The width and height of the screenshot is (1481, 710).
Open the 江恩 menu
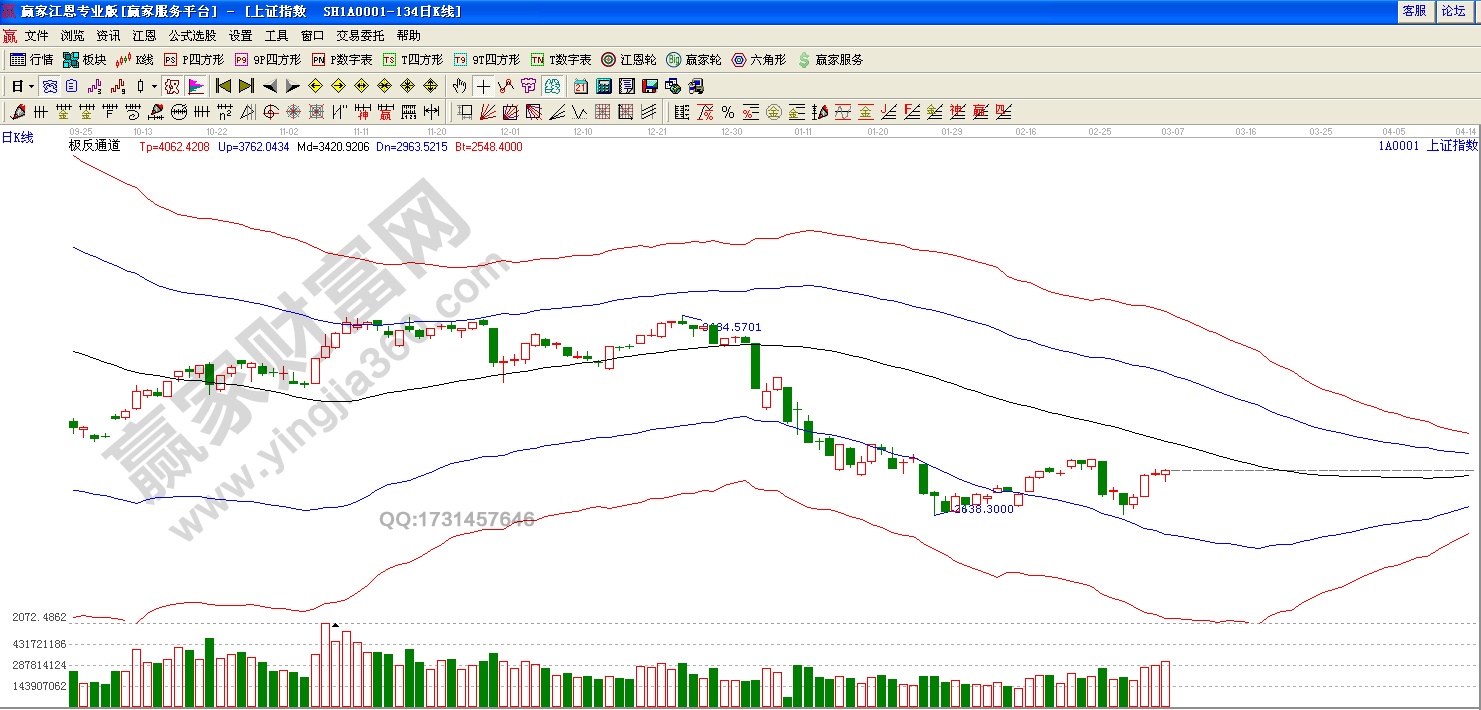coord(144,35)
